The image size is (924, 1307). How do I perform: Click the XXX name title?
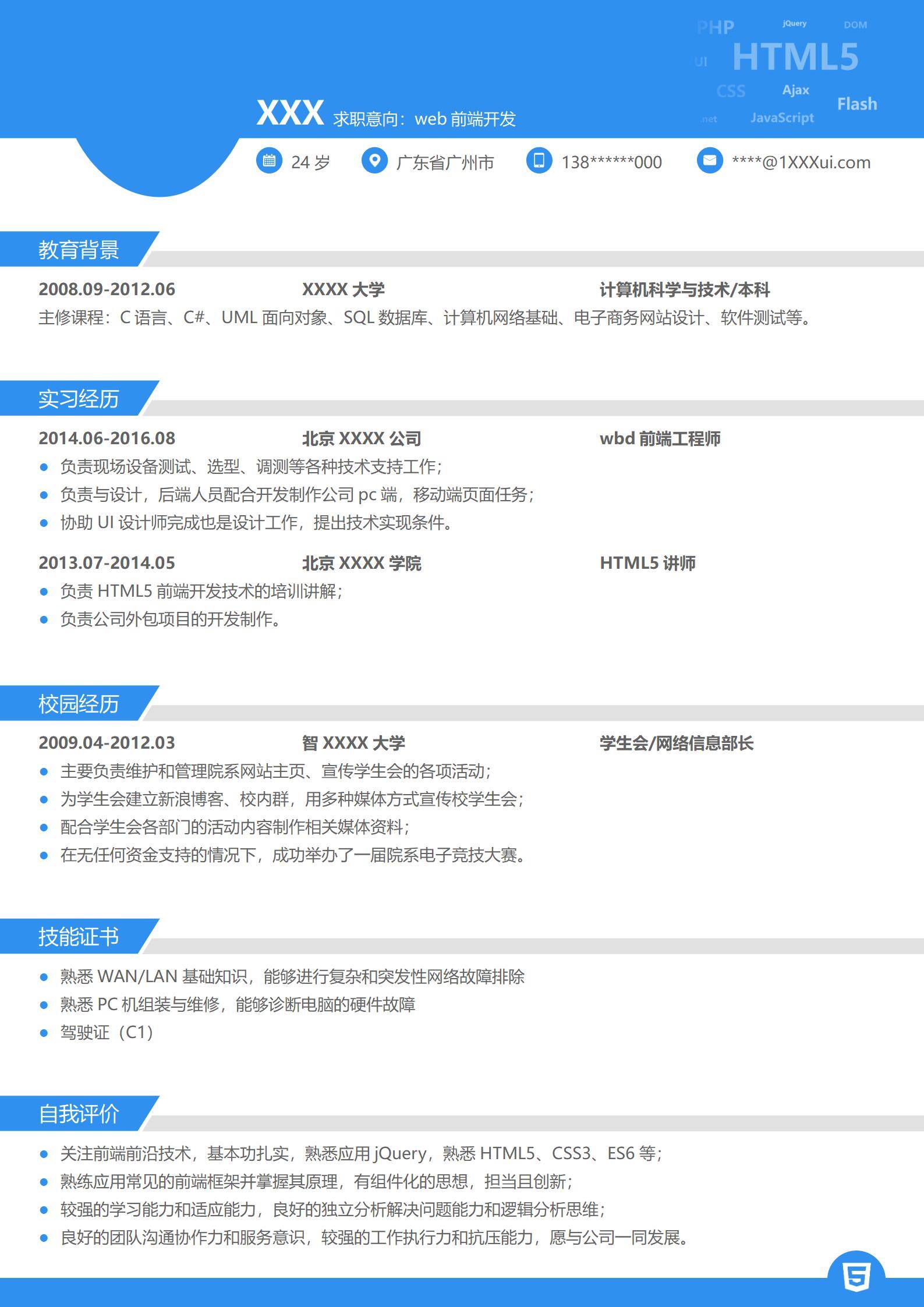click(290, 113)
